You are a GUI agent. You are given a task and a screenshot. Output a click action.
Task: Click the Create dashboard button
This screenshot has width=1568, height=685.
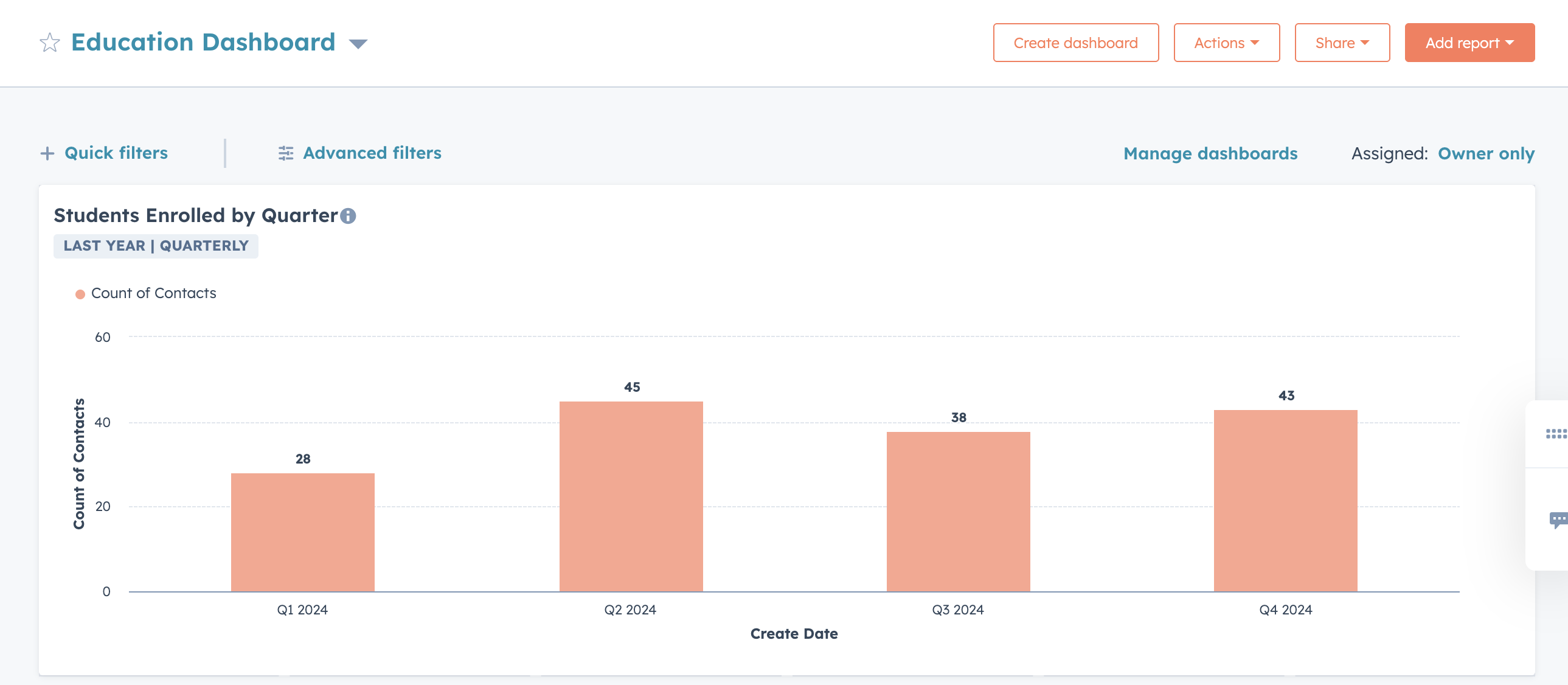pos(1075,43)
